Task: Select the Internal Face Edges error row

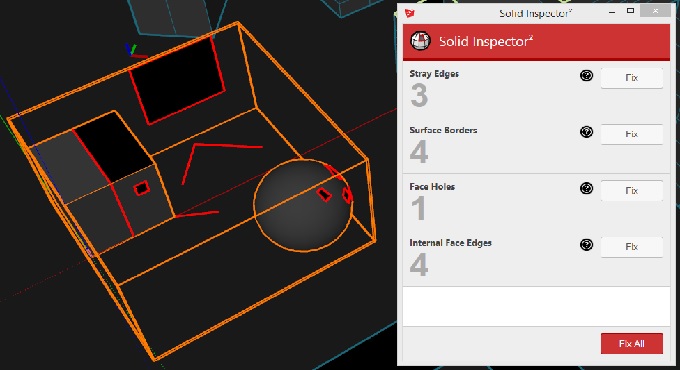Action: [x=536, y=258]
